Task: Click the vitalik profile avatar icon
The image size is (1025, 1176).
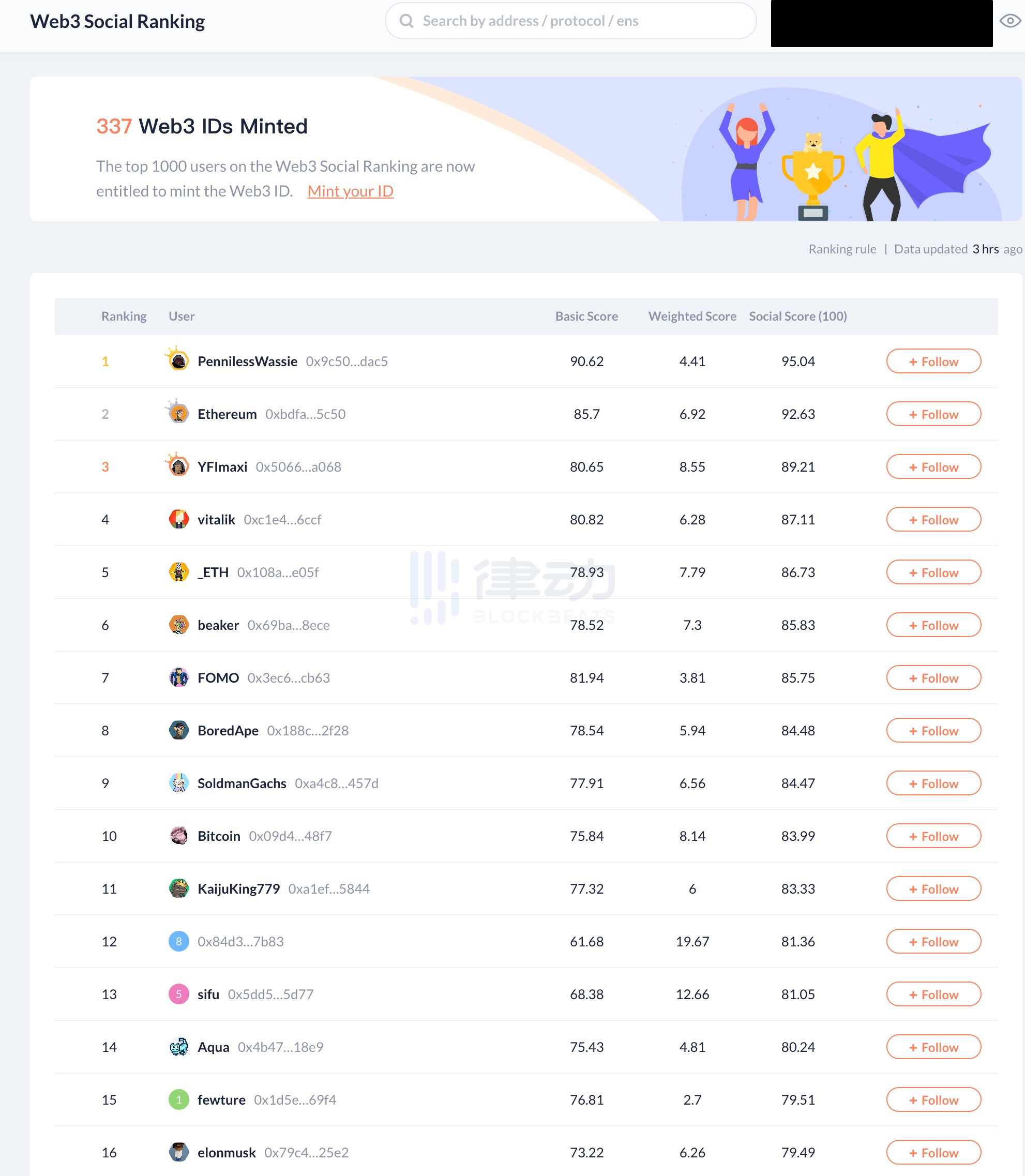Action: (x=179, y=518)
